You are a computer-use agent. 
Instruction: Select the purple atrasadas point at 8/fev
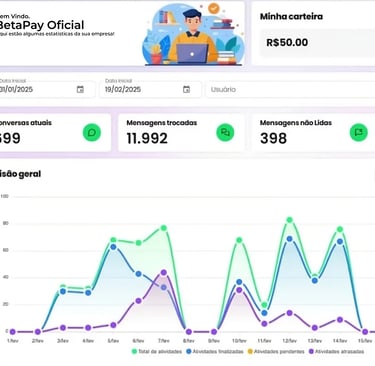(x=189, y=332)
